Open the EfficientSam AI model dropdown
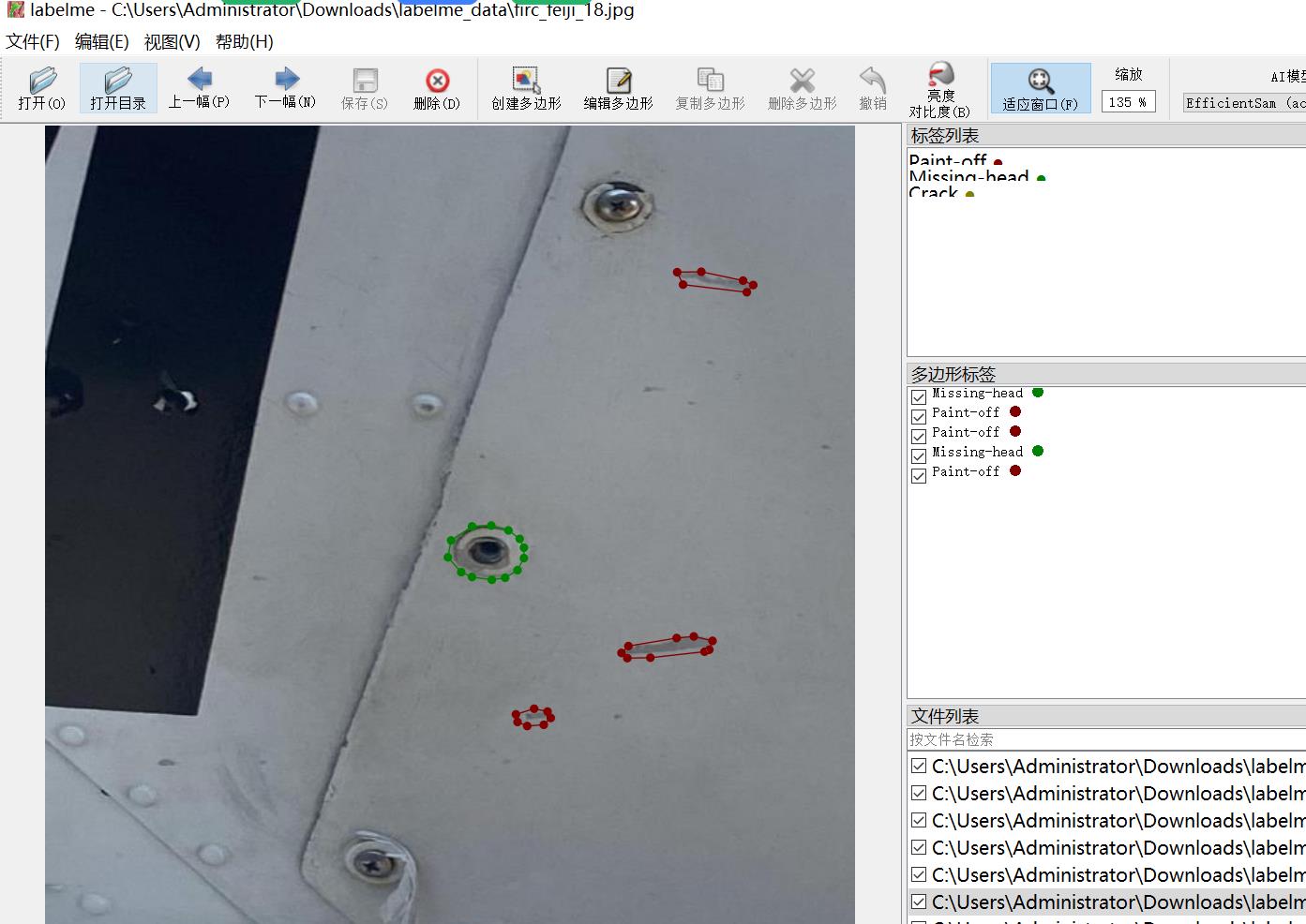Image resolution: width=1306 pixels, height=924 pixels. [x=1243, y=103]
